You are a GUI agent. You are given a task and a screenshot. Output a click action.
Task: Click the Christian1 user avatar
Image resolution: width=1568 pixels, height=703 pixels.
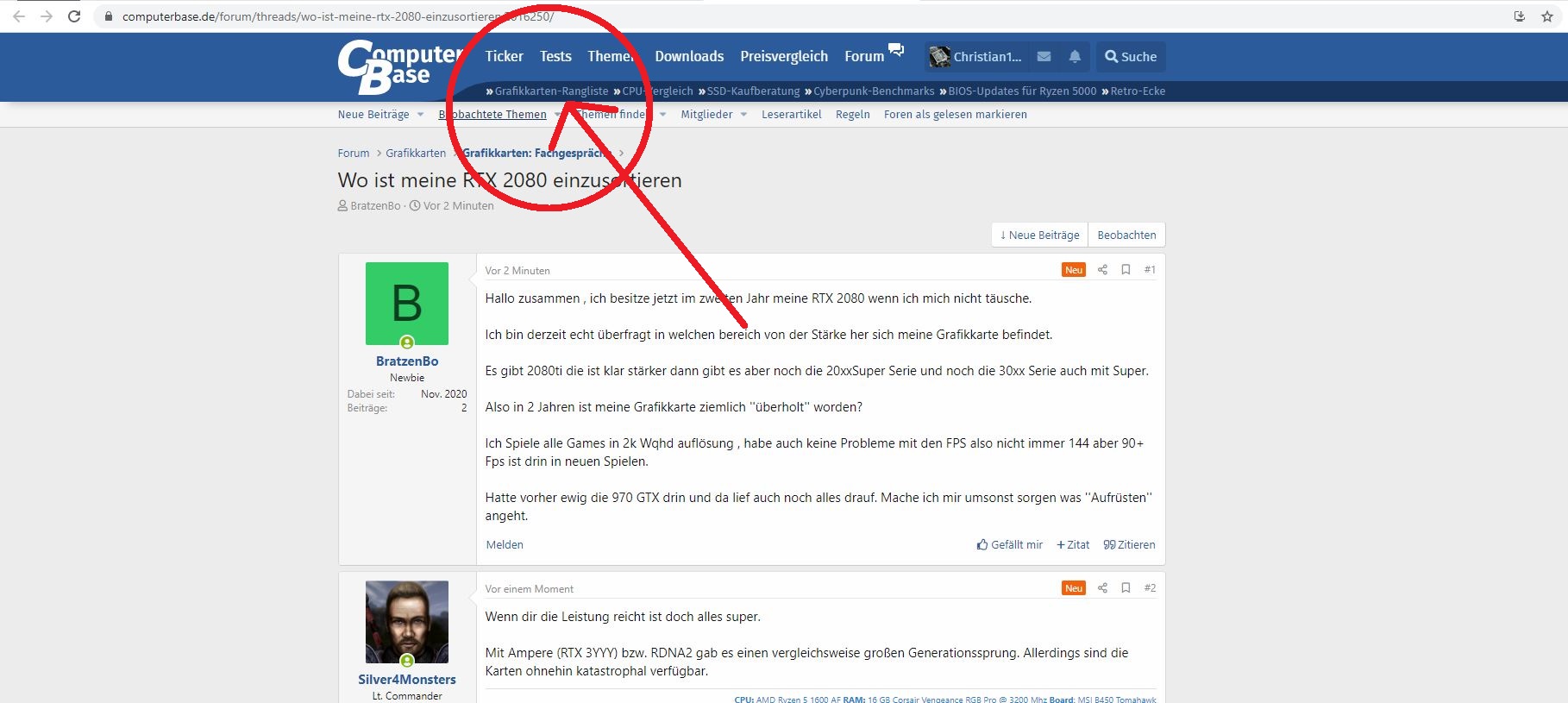click(x=939, y=57)
